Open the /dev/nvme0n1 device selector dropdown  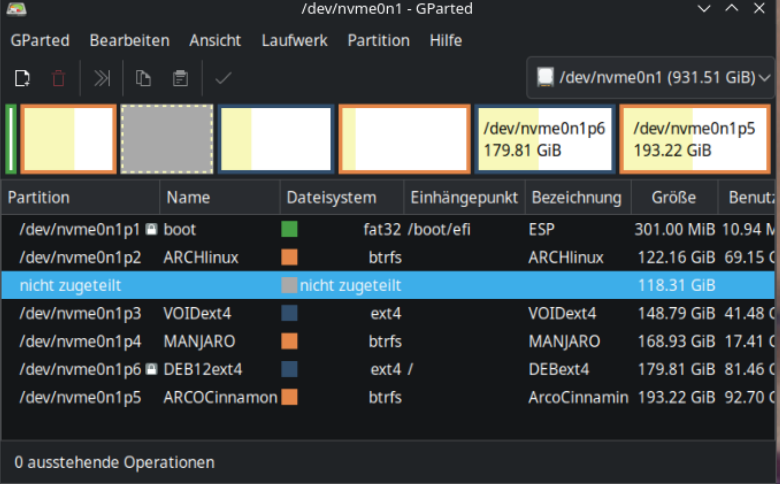coord(652,77)
